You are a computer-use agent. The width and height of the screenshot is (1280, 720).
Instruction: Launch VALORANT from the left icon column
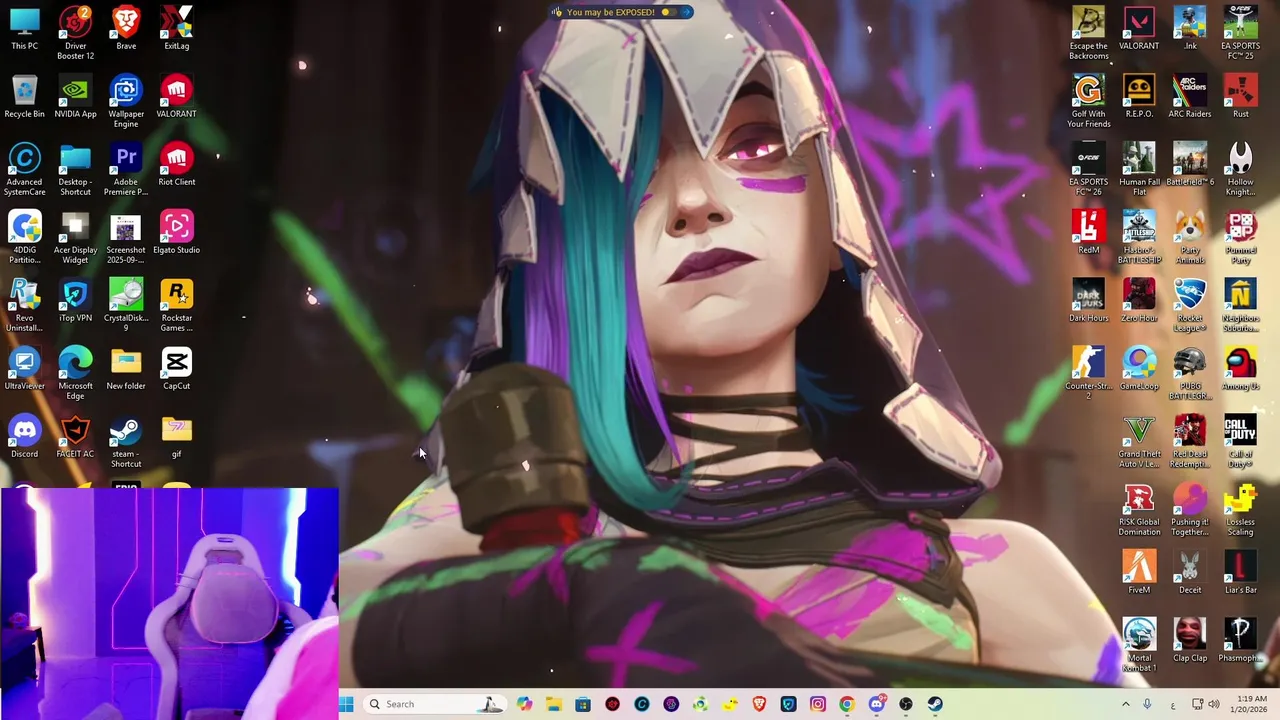point(176,96)
